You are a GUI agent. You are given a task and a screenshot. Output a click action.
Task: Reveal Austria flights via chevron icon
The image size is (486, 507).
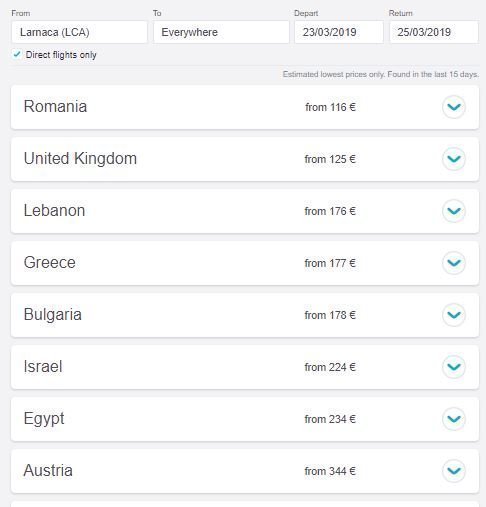[x=454, y=471]
